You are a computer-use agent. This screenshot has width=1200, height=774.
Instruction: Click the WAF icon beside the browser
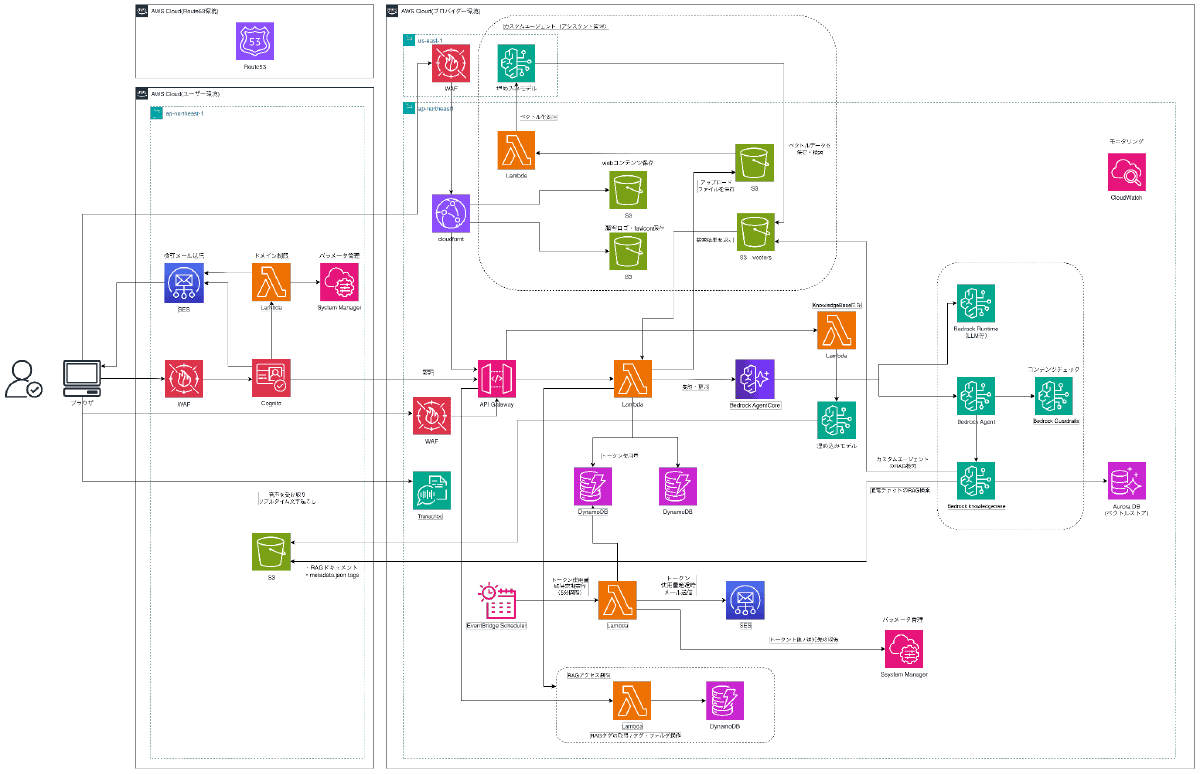tap(184, 379)
